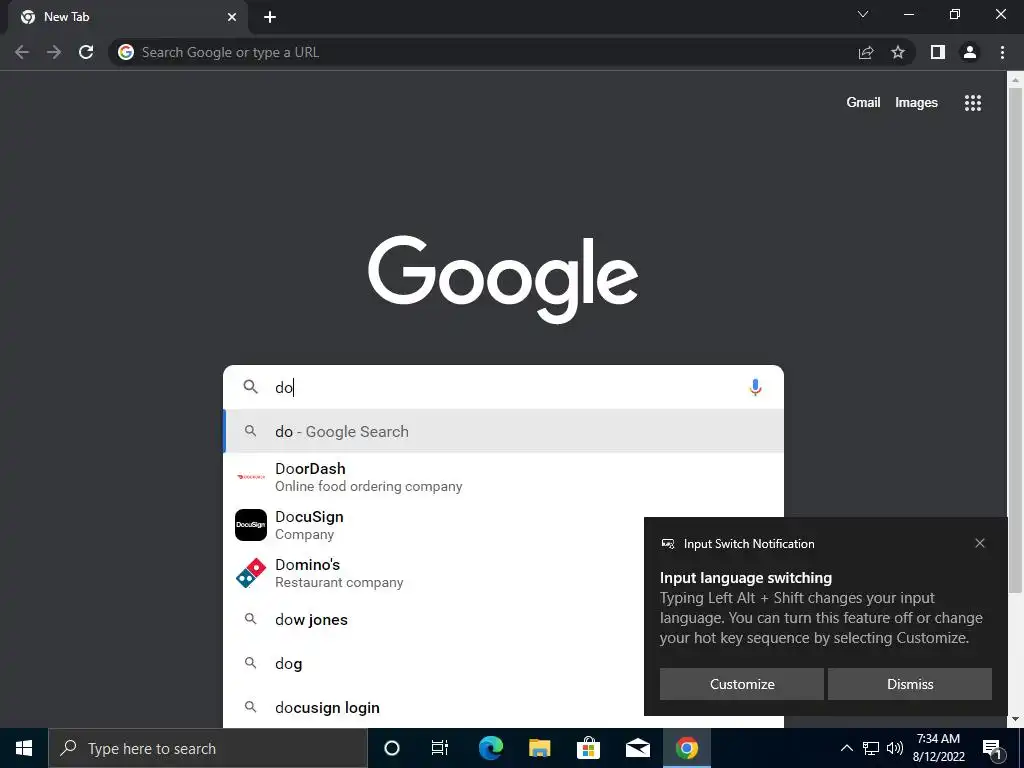The image size is (1024, 768).
Task: Open Task View on taskbar
Action: [x=440, y=748]
